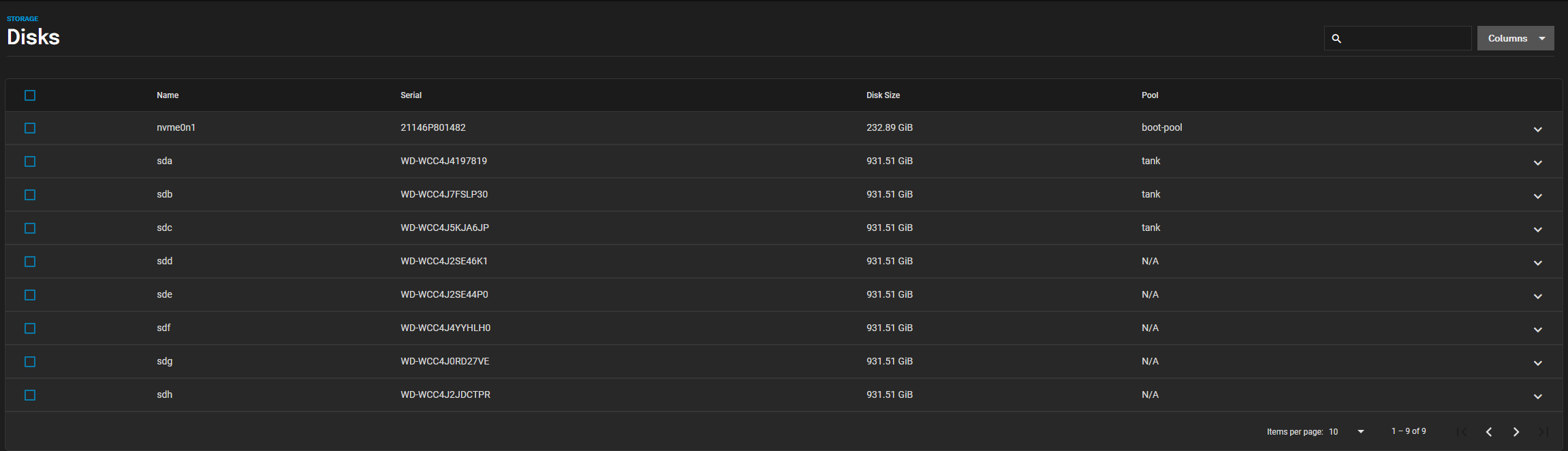The height and width of the screenshot is (451, 1568).
Task: Expand the sda disk details chevron
Action: tap(1538, 162)
